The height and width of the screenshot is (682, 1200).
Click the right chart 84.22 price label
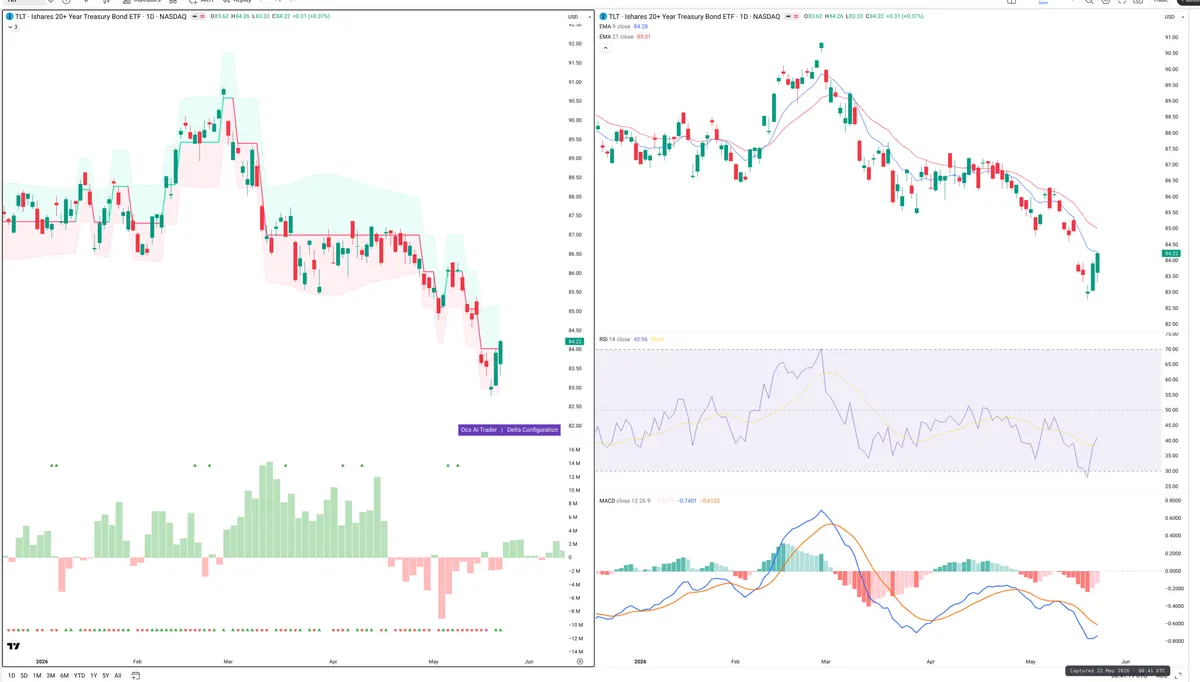coord(1171,254)
